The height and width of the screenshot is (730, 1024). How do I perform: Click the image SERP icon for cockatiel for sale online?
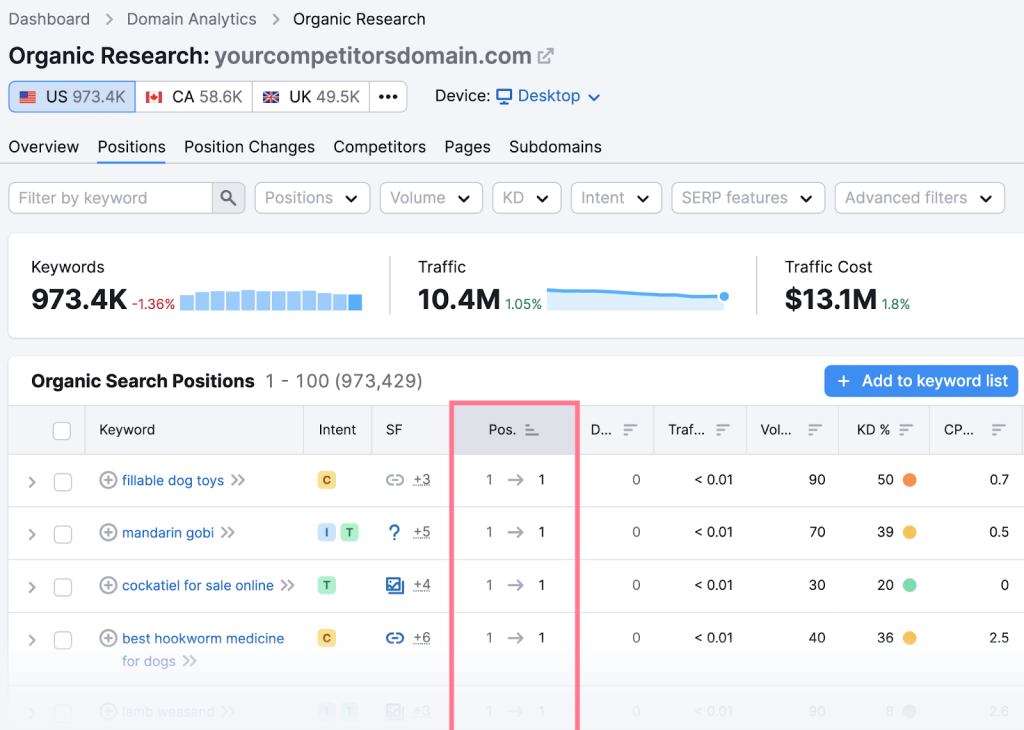pos(395,585)
